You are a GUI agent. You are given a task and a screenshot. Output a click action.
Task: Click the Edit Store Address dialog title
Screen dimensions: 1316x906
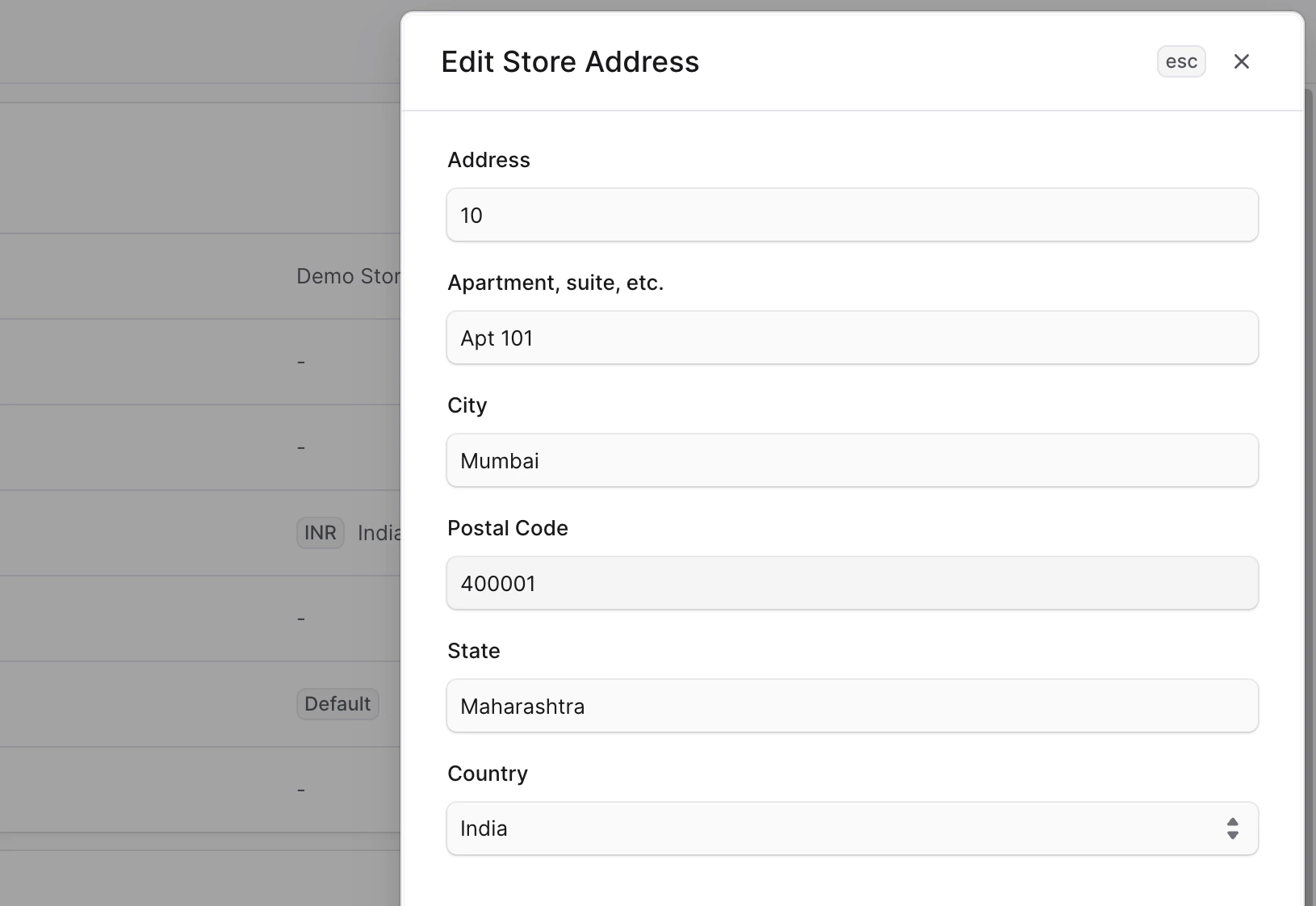(x=570, y=61)
